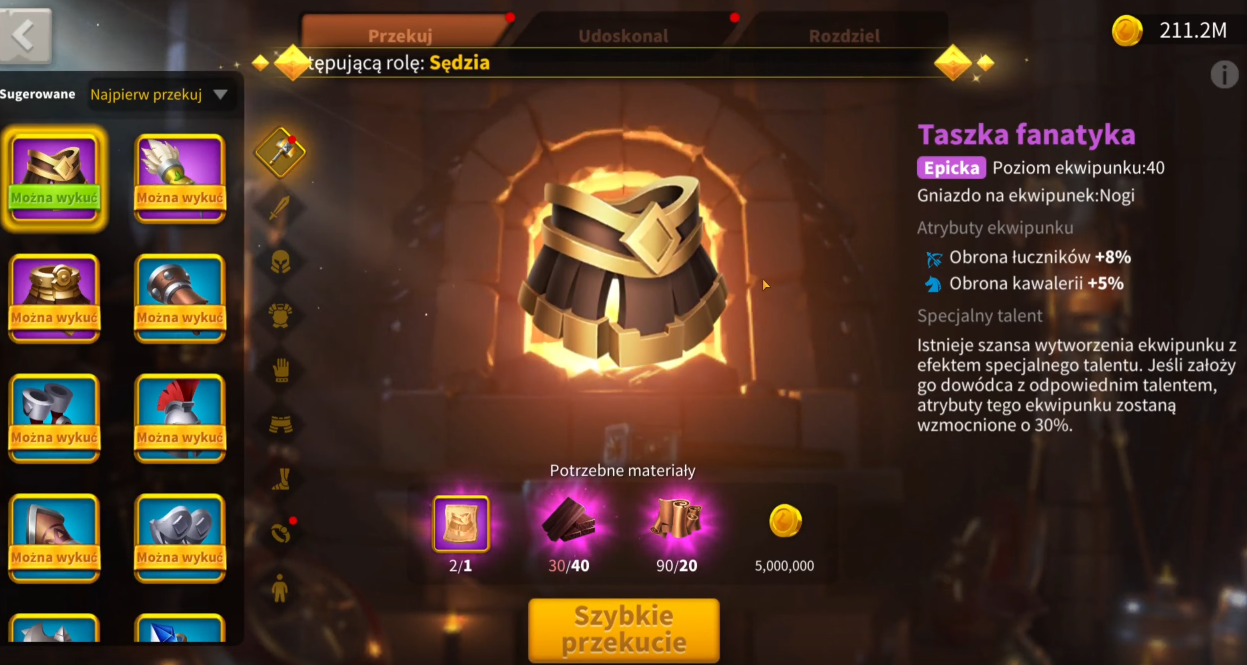Tap the blueprint material icon 2/1
The width and height of the screenshot is (1247, 665).
tap(461, 524)
